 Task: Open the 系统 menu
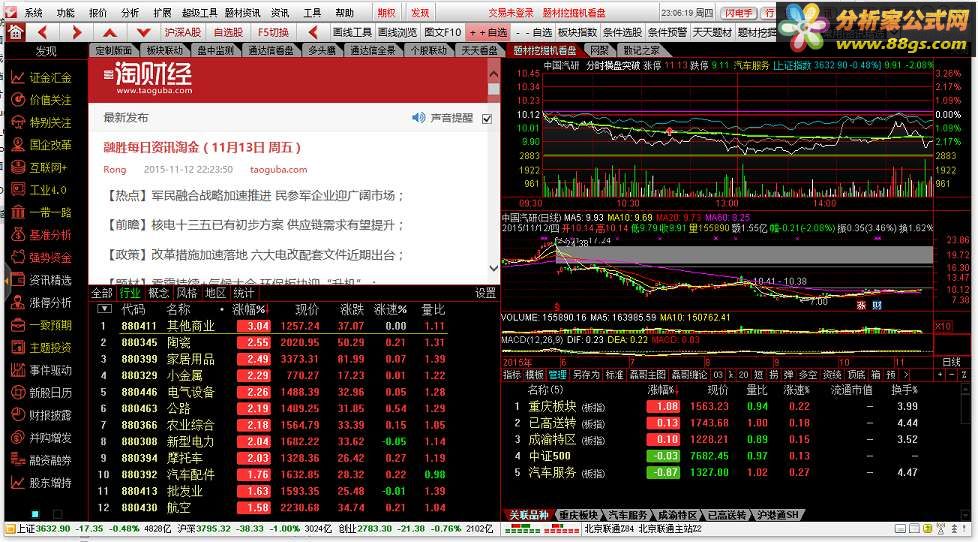tap(33, 12)
